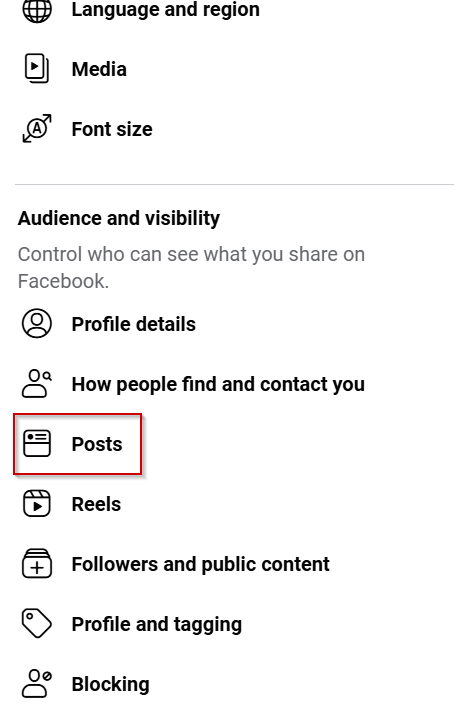Select the Reels menu entry

tap(96, 504)
